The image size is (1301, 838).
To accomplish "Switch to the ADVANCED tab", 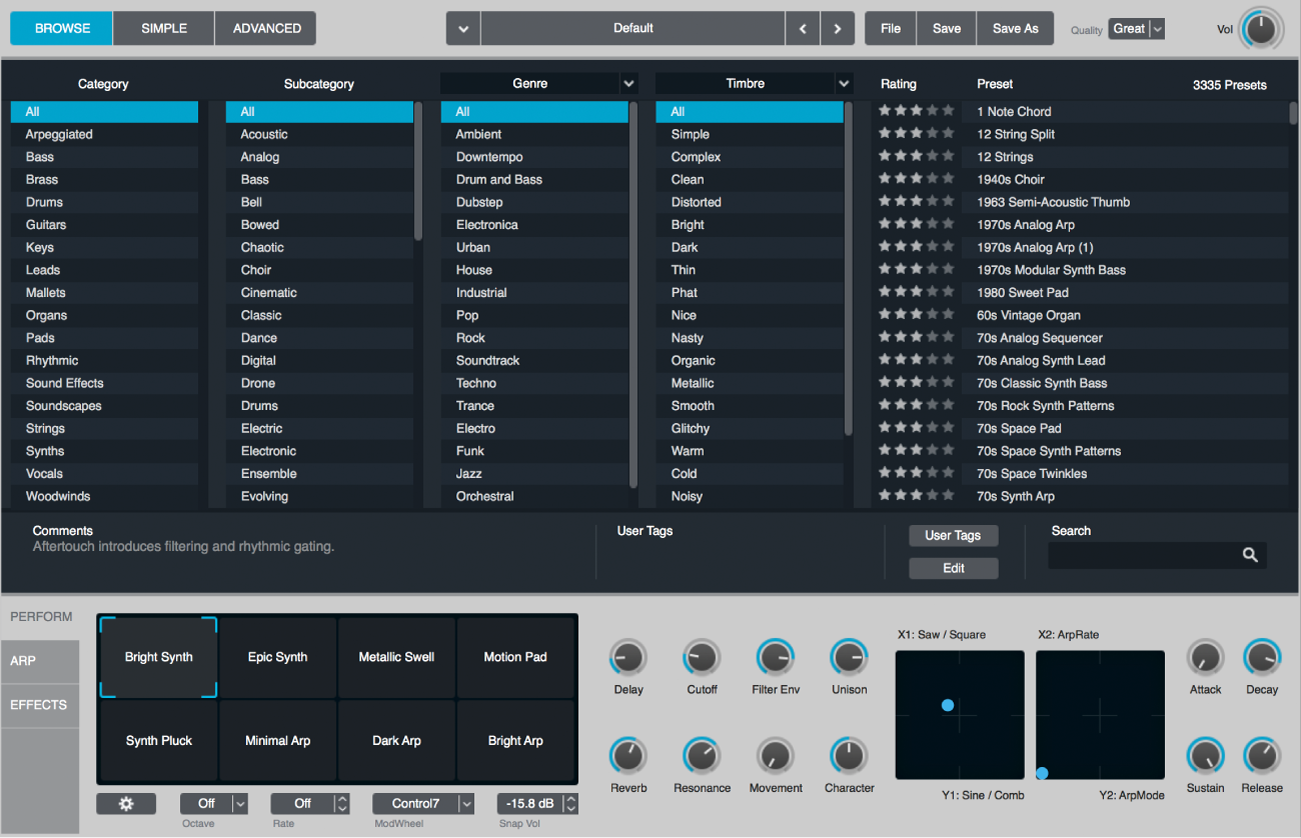I will (266, 29).
